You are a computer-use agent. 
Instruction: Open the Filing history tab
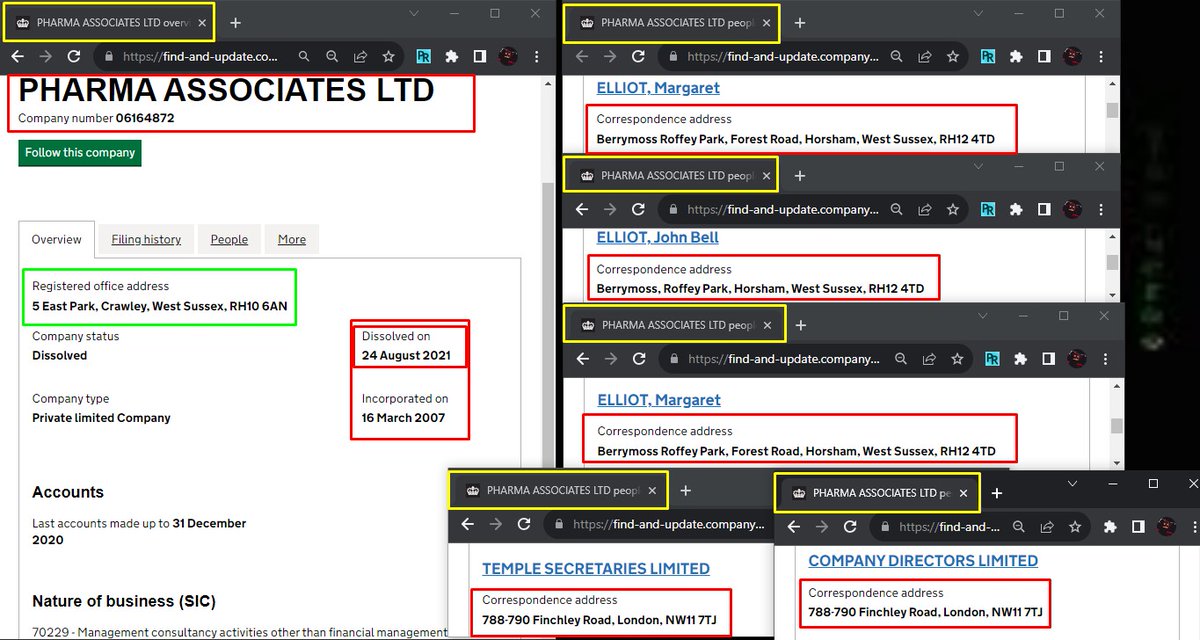pos(146,239)
